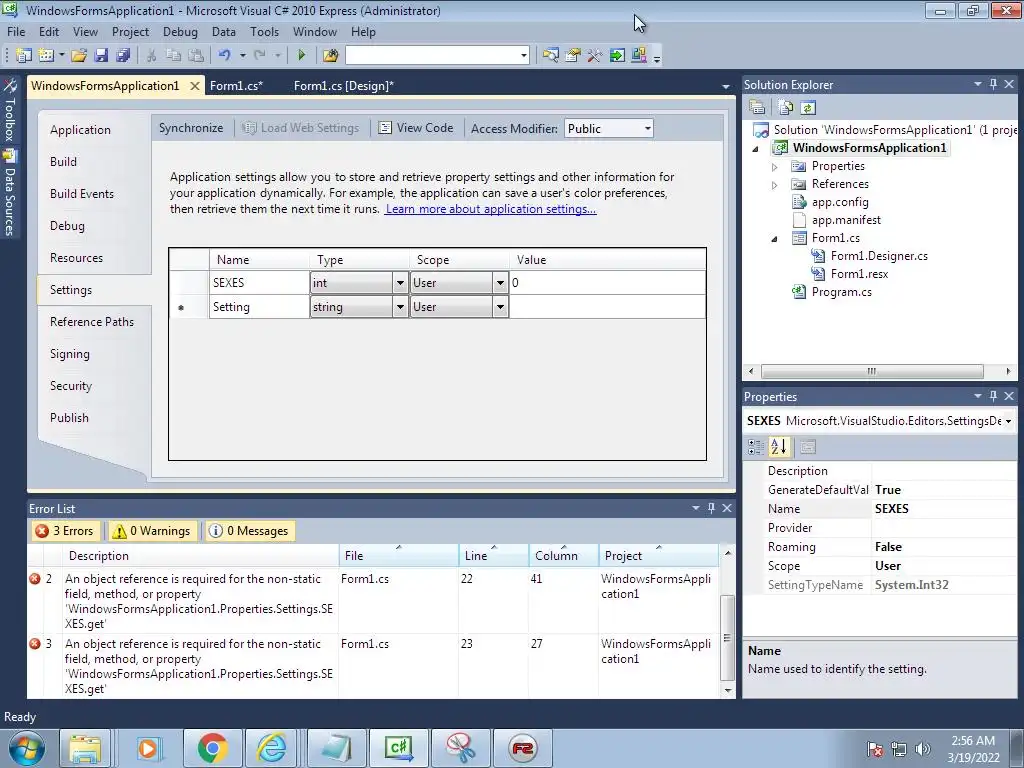Click the Open File folder icon
The image size is (1024, 768).
coord(79,56)
